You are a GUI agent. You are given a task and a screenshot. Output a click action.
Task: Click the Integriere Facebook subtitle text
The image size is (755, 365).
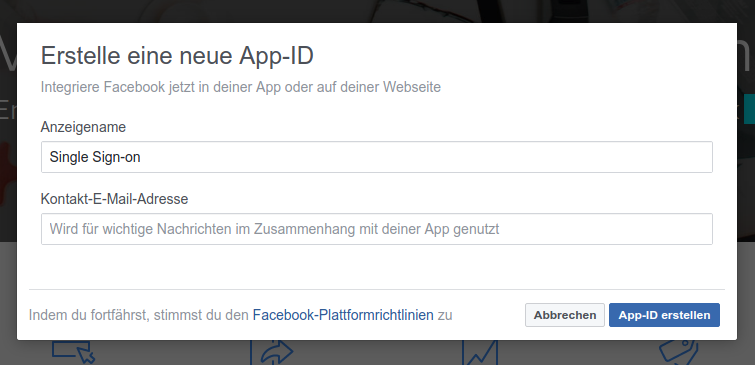click(x=241, y=88)
